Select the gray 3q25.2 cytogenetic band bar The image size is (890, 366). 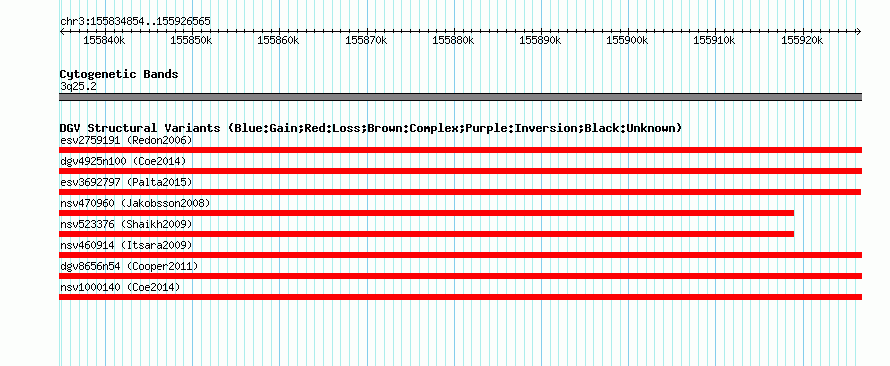pos(460,97)
